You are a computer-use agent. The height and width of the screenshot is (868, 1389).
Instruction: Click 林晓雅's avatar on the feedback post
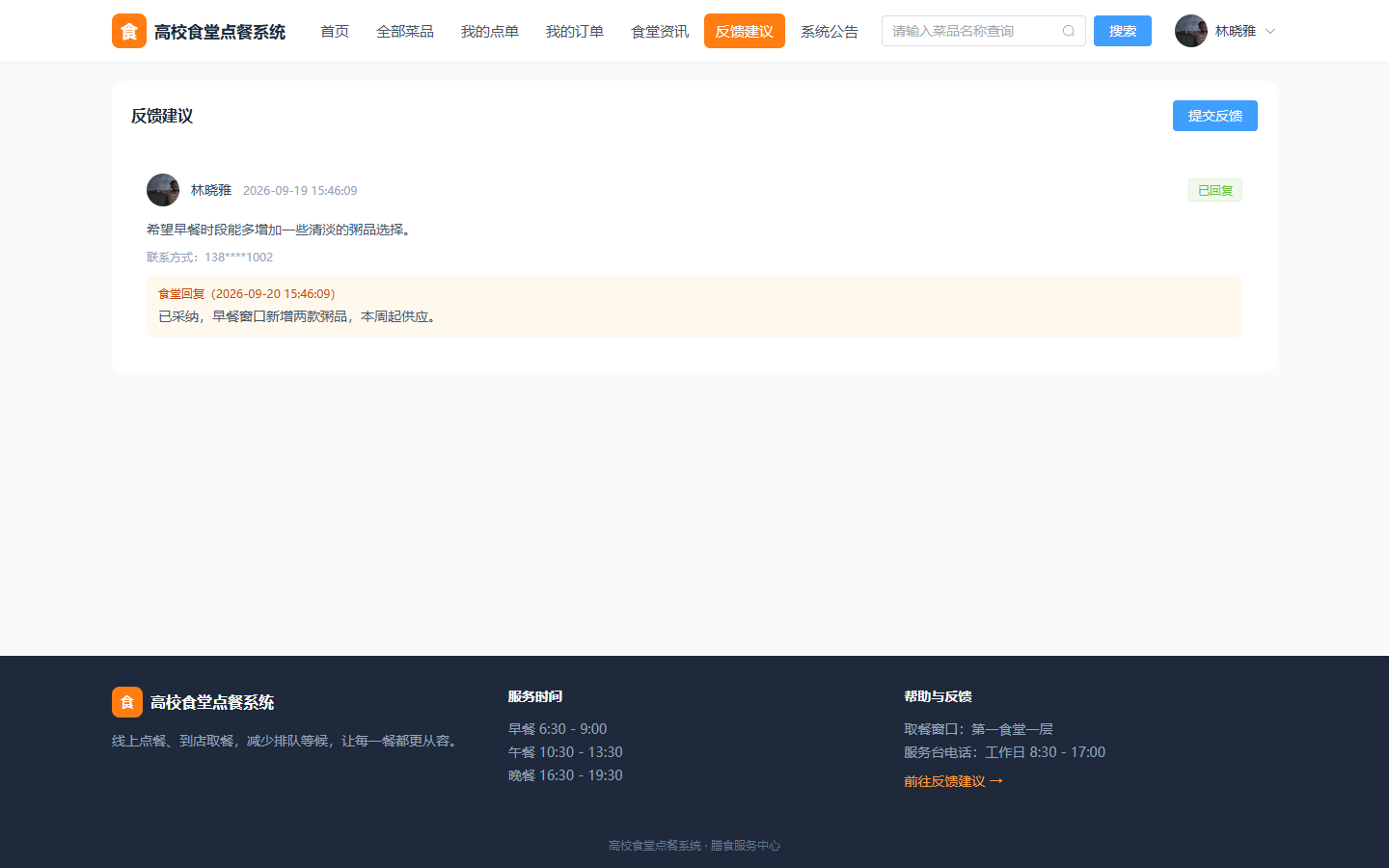point(163,190)
